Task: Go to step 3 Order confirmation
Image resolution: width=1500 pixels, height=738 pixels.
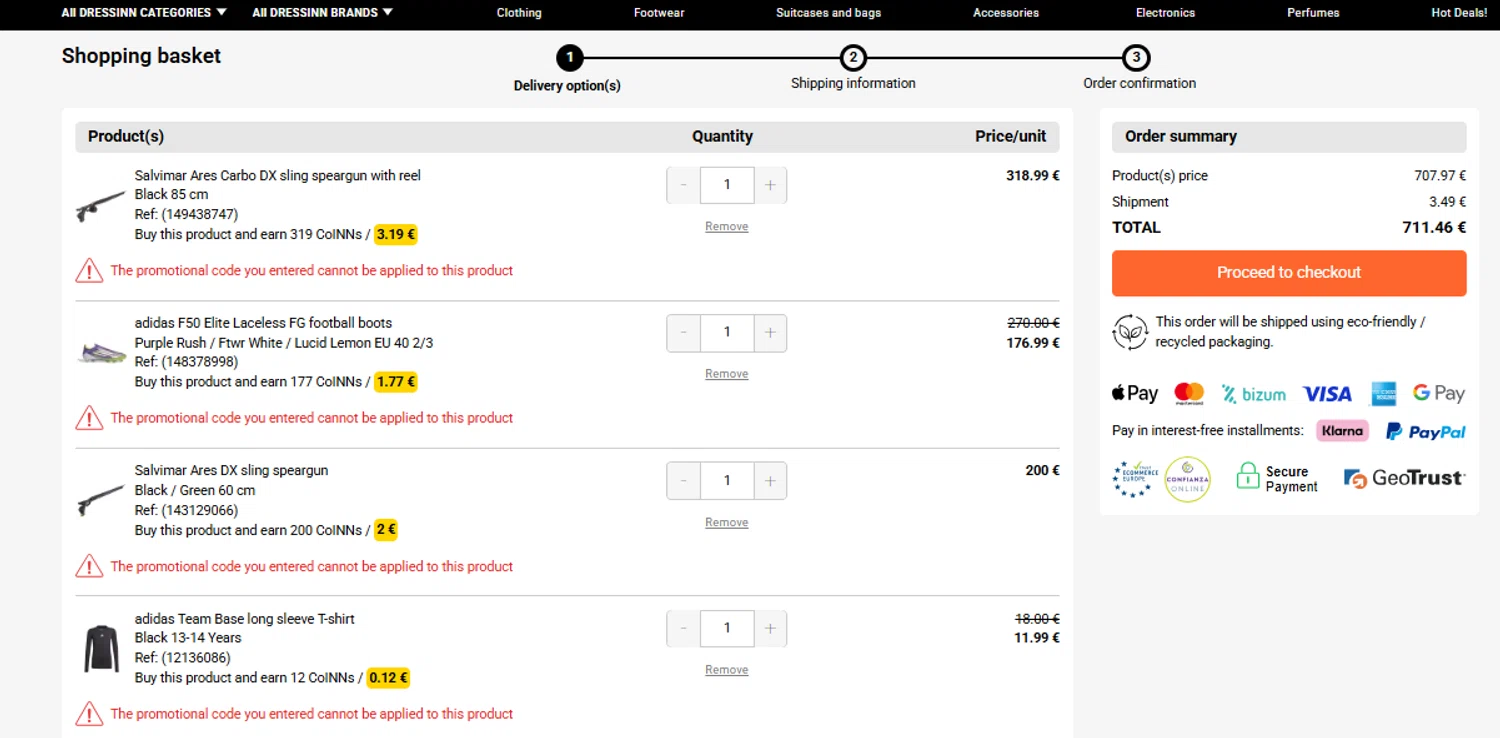Action: pos(1136,58)
